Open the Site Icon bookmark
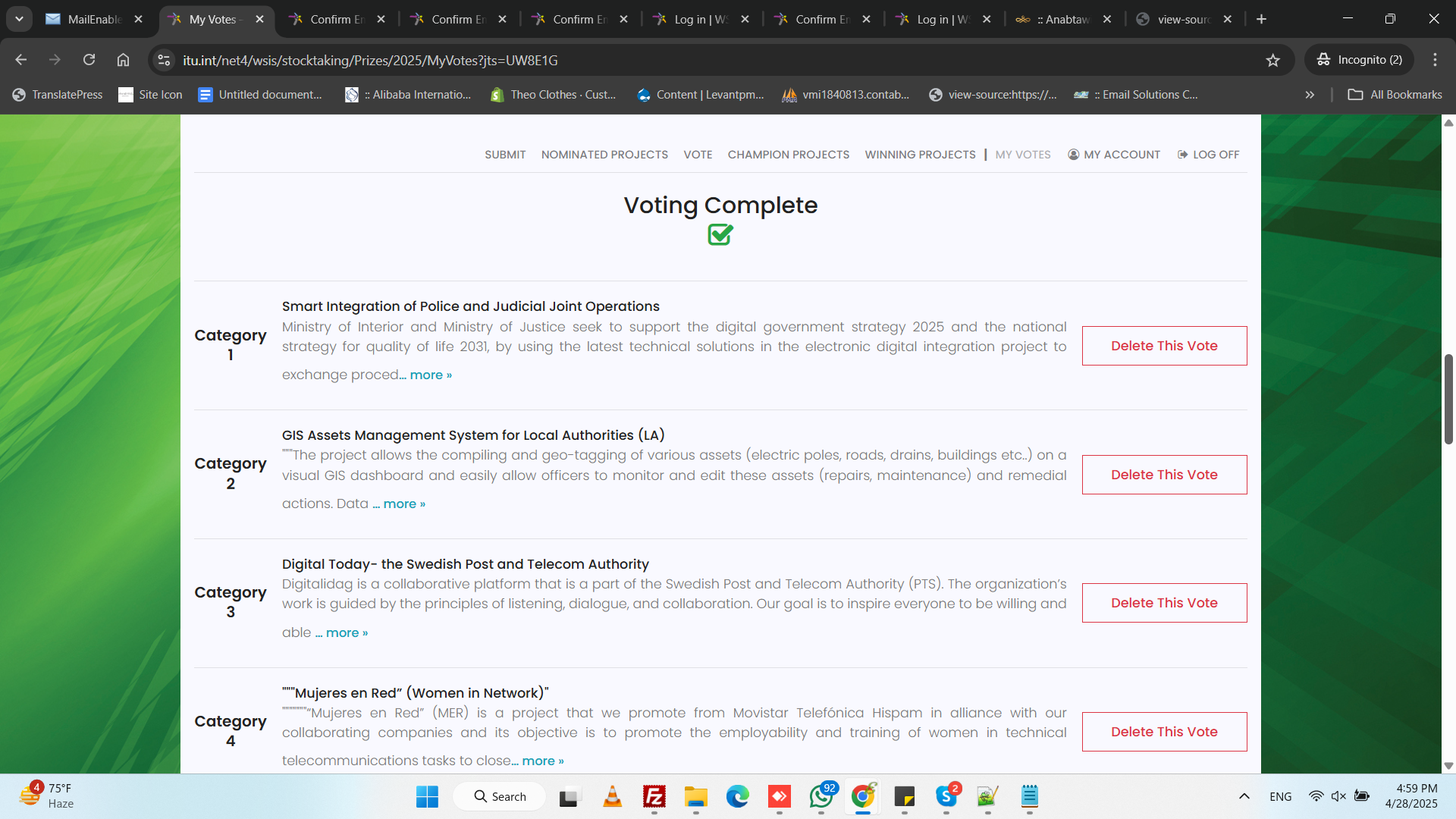Image resolution: width=1456 pixels, height=819 pixels. click(x=150, y=95)
